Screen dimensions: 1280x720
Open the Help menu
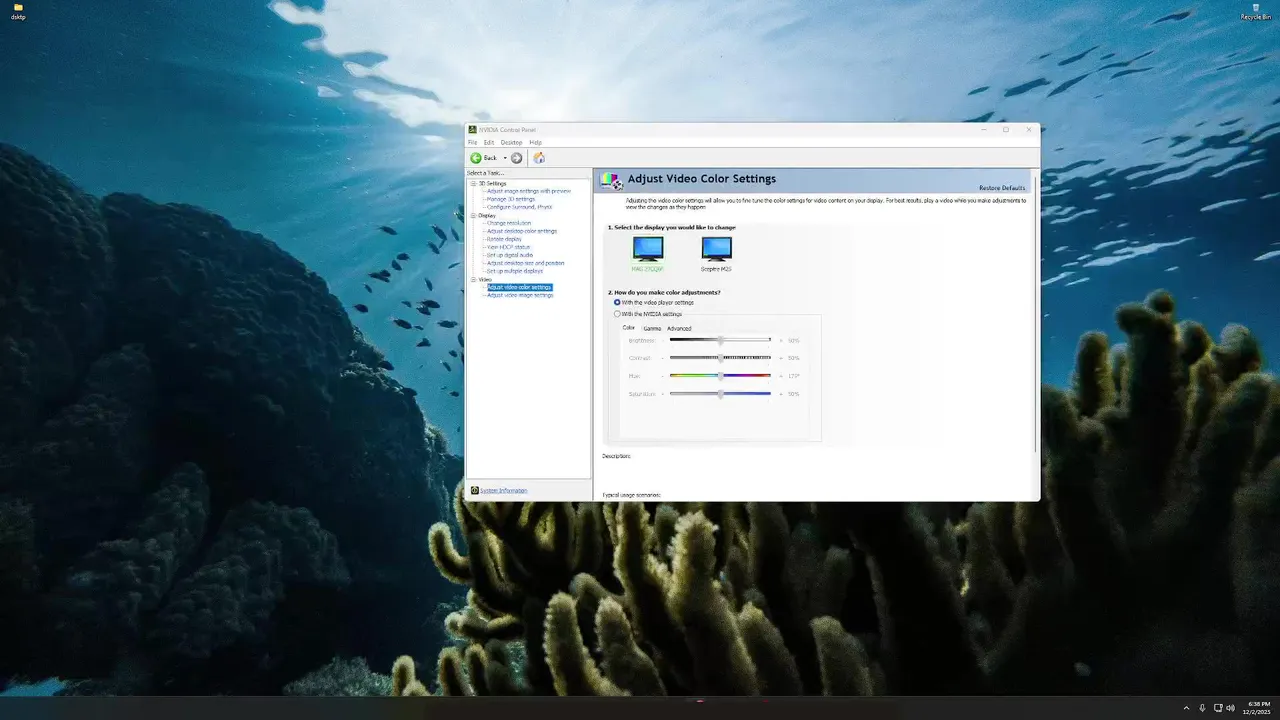(535, 143)
